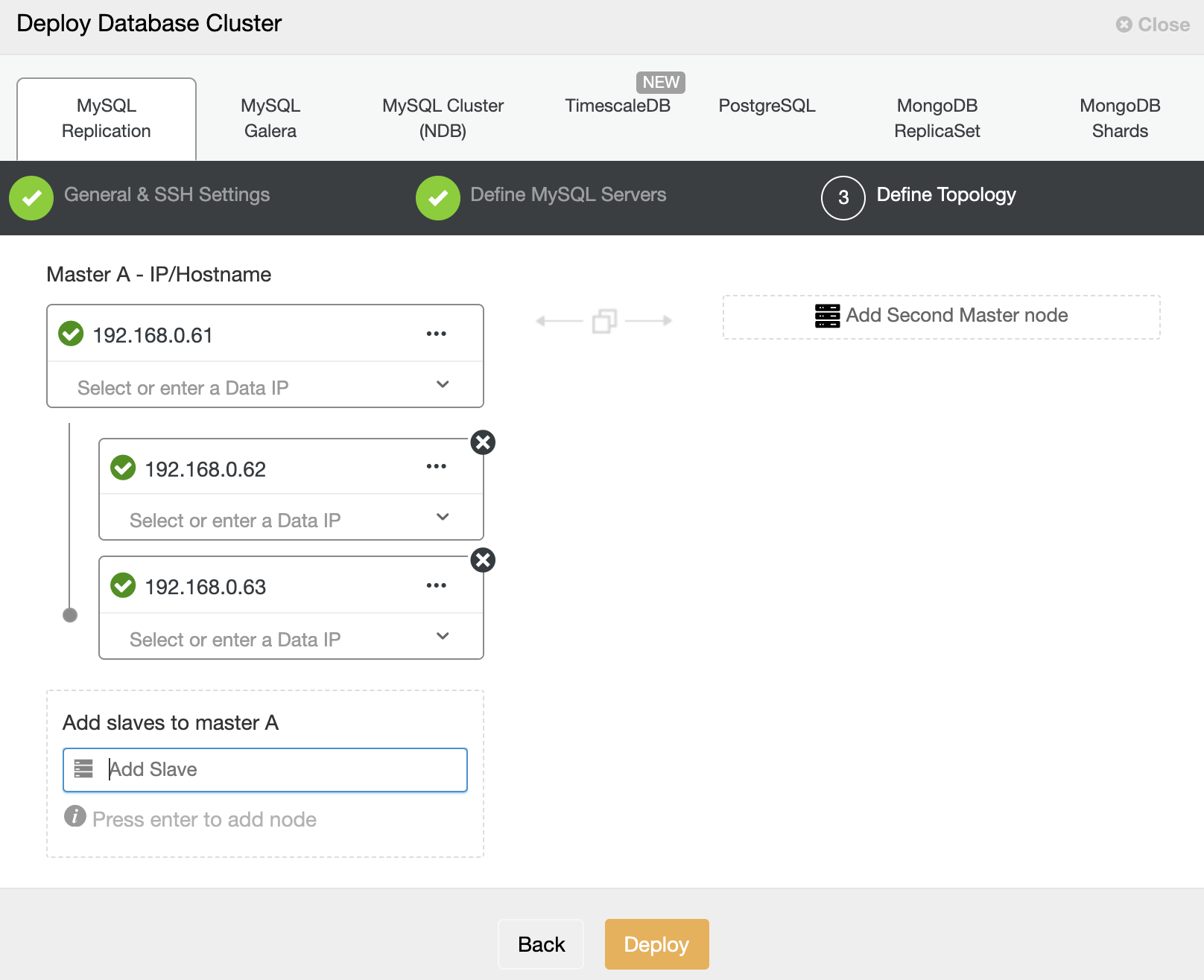Click the step 3 circle icon
The image size is (1204, 980).
843,198
